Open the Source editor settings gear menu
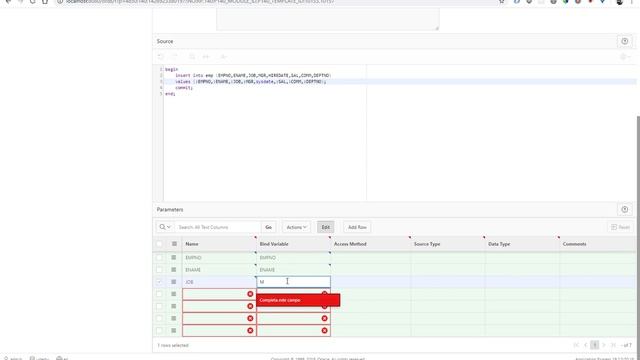The width and height of the screenshot is (640, 360). pyautogui.click(x=625, y=57)
